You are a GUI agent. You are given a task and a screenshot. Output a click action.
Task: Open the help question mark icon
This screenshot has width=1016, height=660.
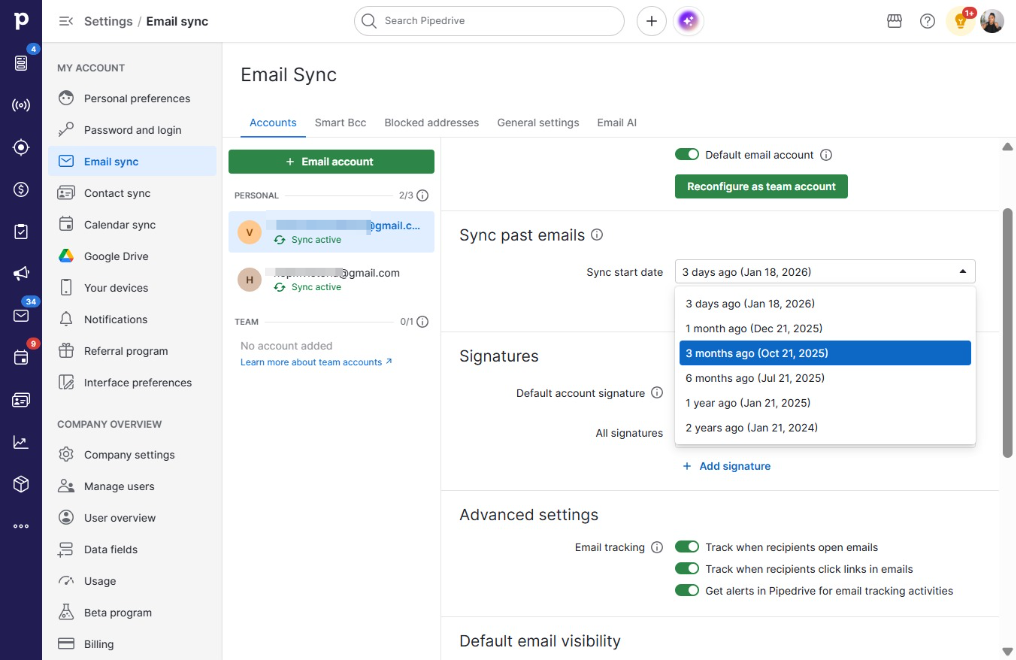click(927, 21)
